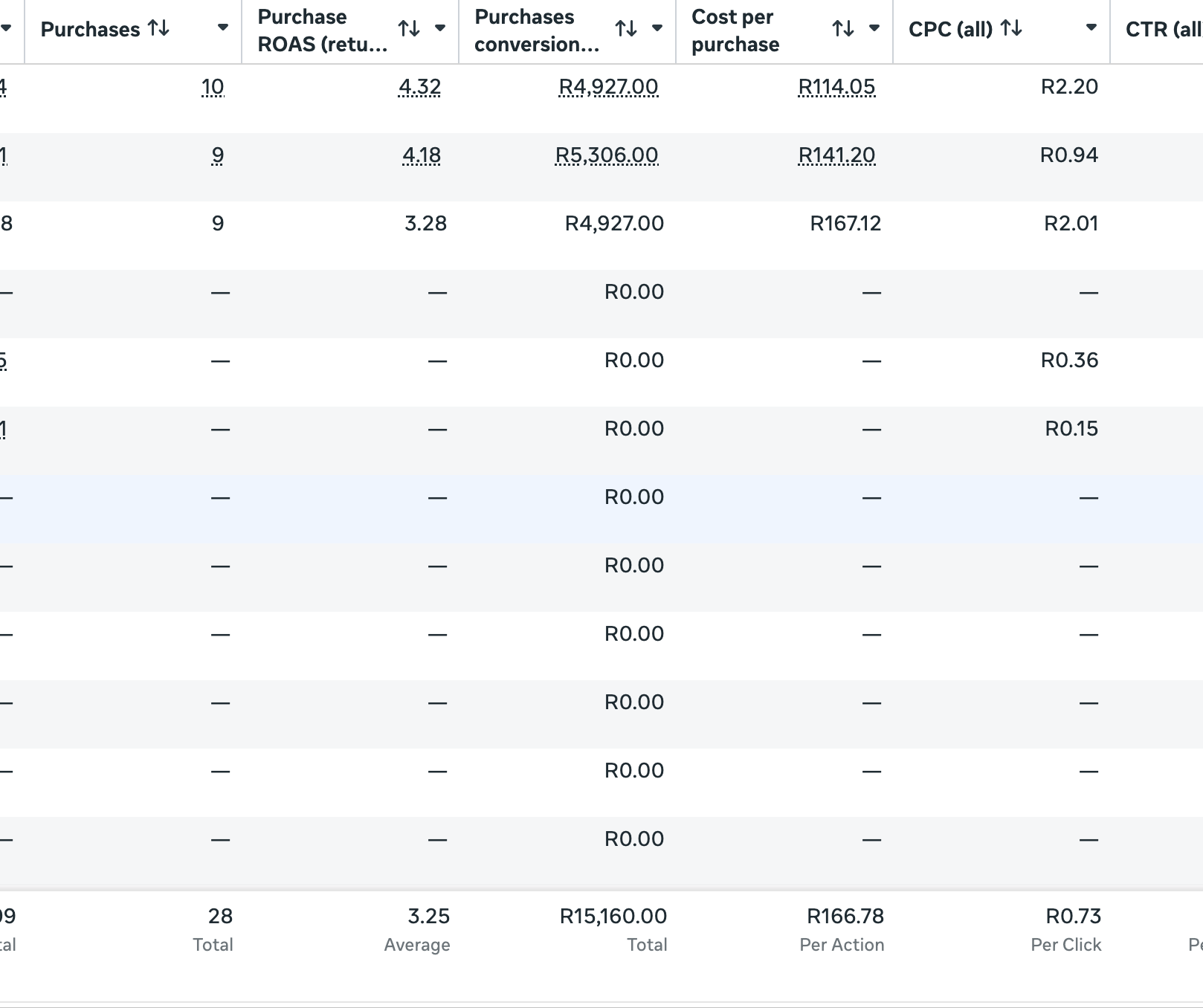This screenshot has height=1008, width=1203.
Task: Open the R5,306.00 conversion value link
Action: [607, 155]
